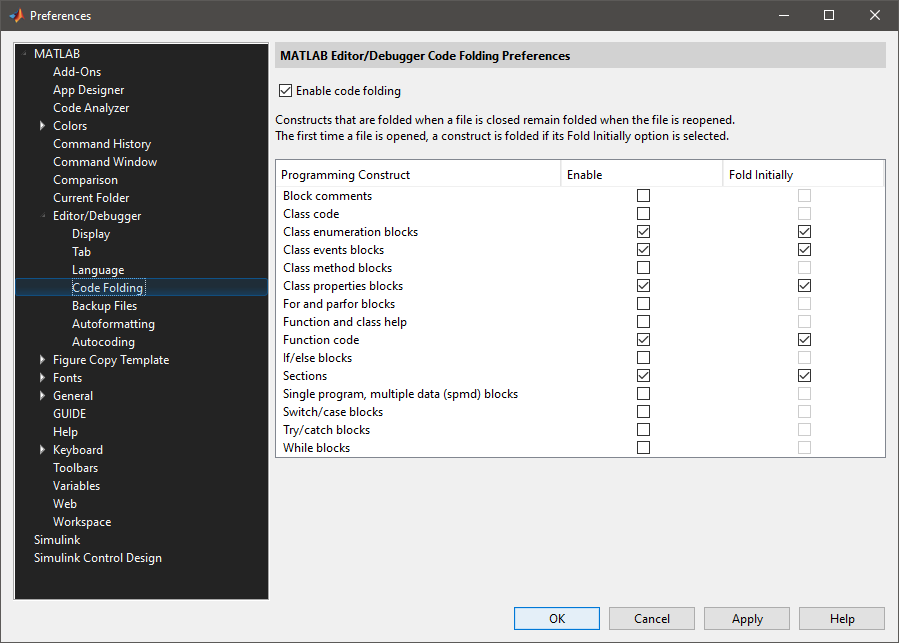Image resolution: width=899 pixels, height=643 pixels.
Task: Uncheck Fold Initially for Function code
Action: coord(804,340)
